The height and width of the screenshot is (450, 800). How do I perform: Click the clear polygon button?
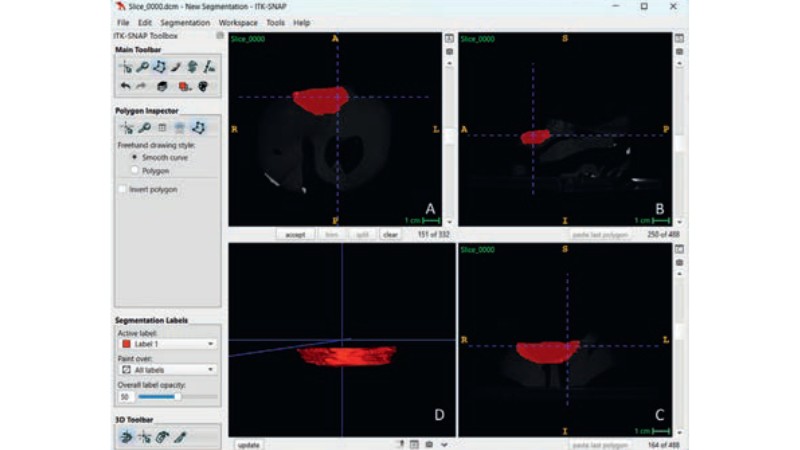[390, 235]
